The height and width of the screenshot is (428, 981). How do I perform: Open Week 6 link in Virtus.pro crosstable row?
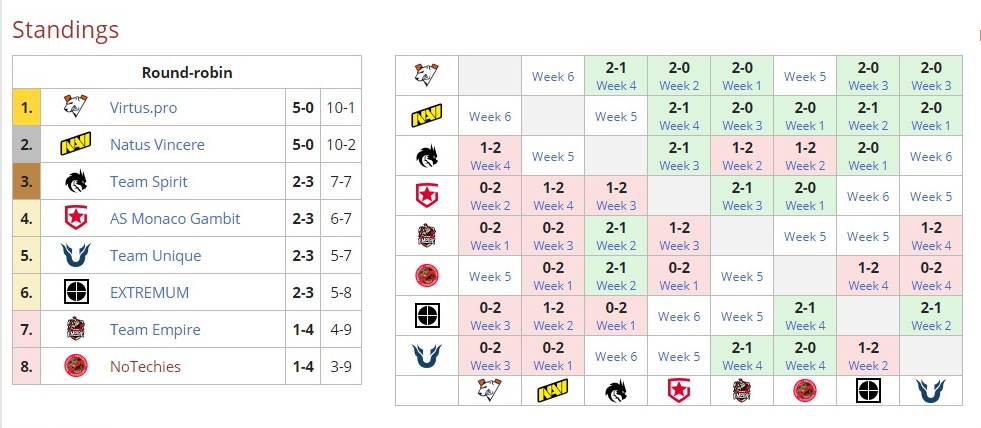click(x=553, y=76)
